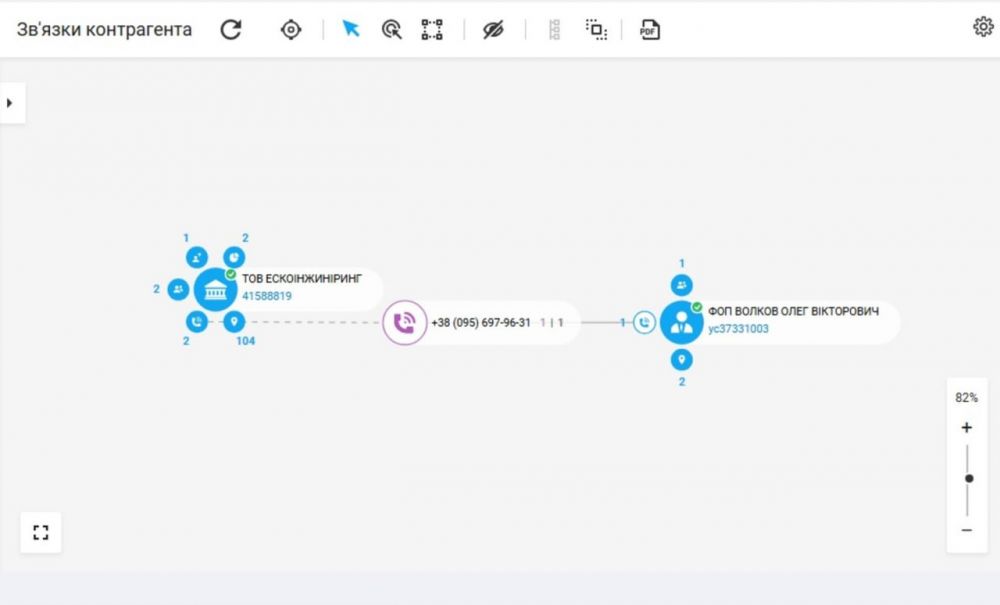Viewport: 1000px width, 605px height.
Task: Center the graph with the target icon
Action: tap(291, 29)
